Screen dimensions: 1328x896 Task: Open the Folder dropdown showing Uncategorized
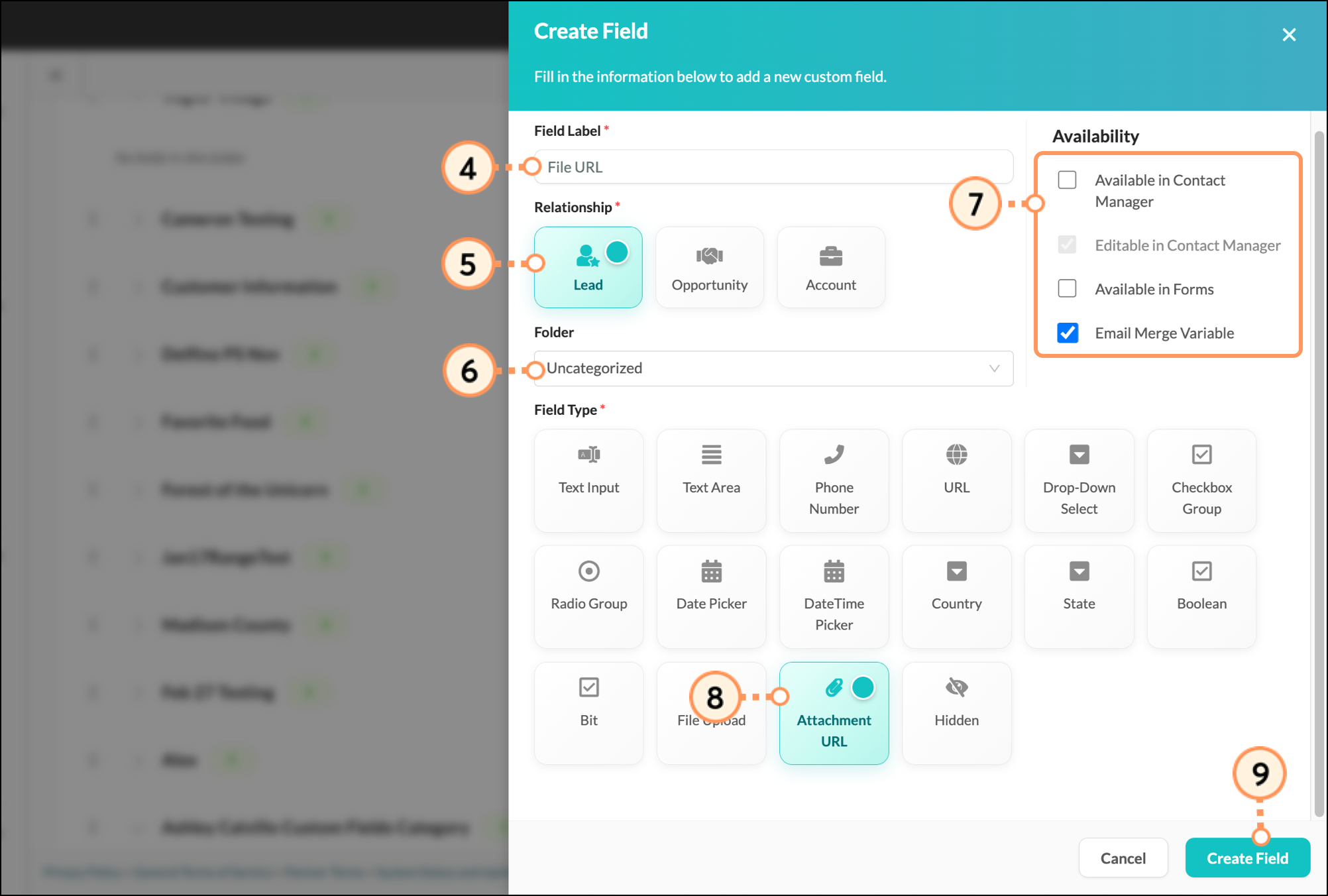click(773, 368)
